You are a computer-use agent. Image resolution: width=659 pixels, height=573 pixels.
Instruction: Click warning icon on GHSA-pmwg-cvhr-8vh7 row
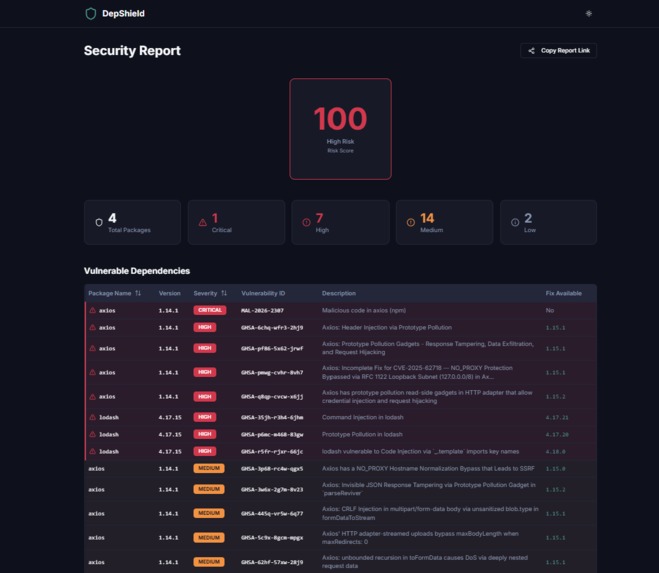92,372
